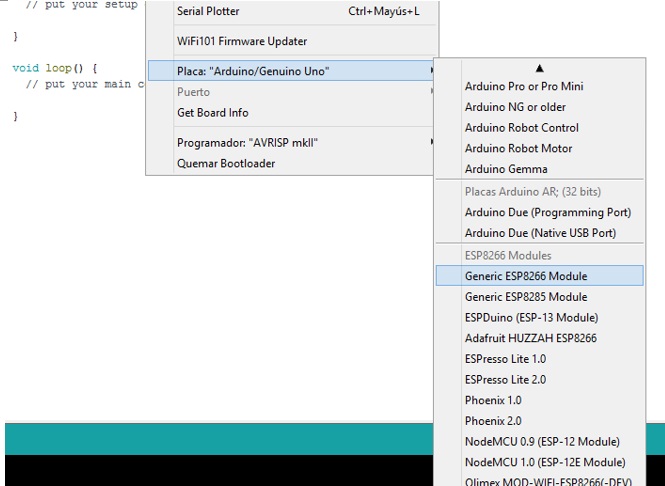665x486 pixels.
Task: Select Generic ESP8266 Module board
Action: (x=526, y=276)
